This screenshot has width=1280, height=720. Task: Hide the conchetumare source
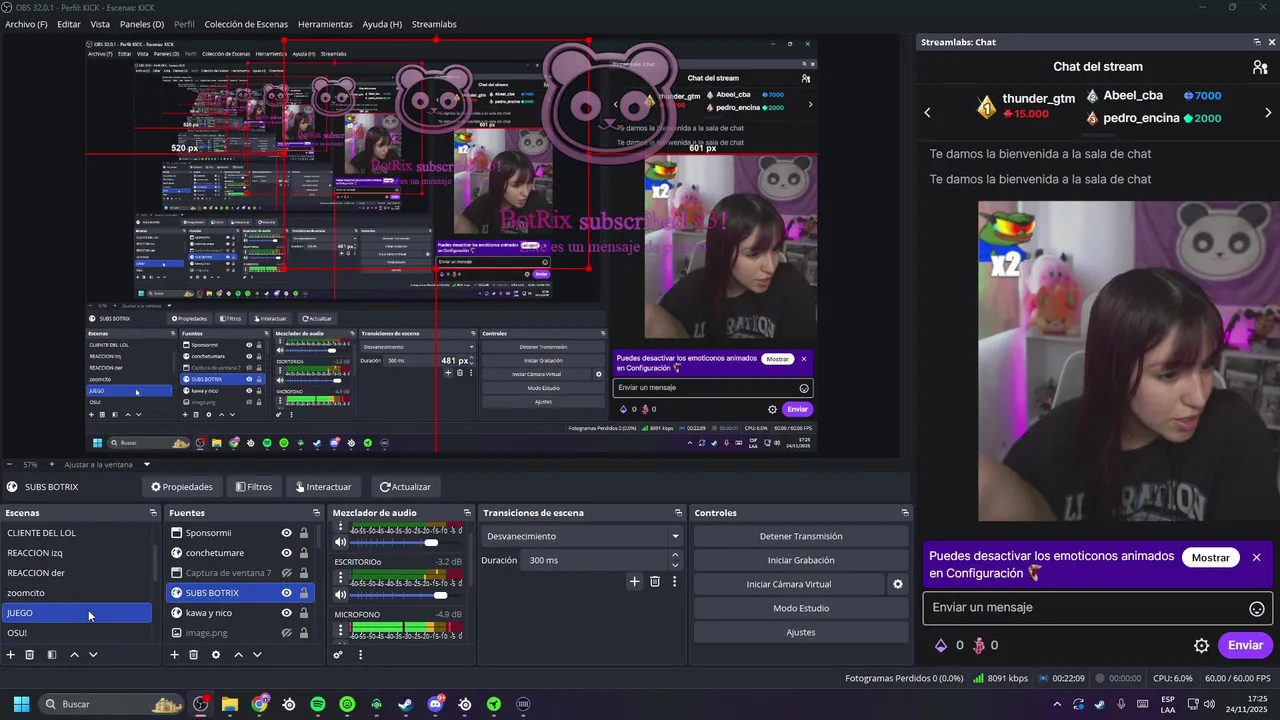[286, 553]
